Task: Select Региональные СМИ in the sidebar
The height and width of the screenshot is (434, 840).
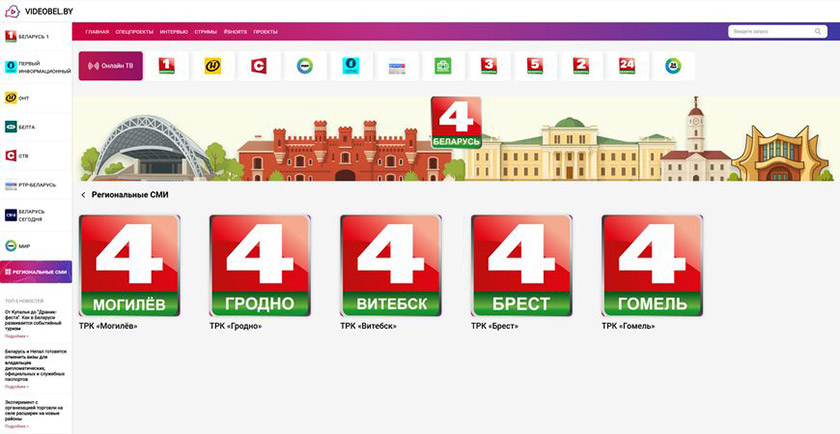Action: [x=36, y=272]
